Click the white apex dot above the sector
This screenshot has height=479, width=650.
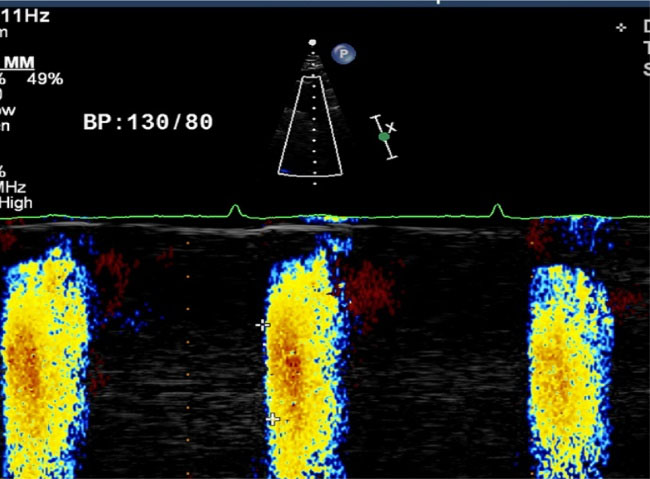(x=313, y=43)
